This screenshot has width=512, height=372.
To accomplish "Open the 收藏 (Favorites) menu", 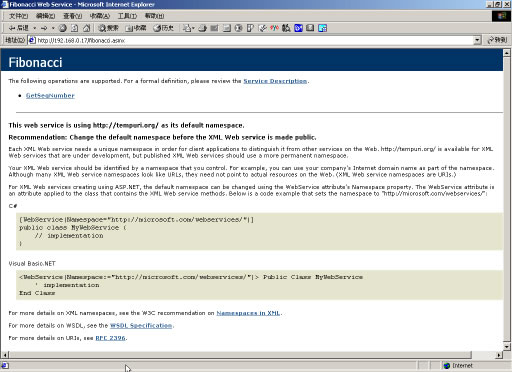I will pyautogui.click(x=100, y=16).
